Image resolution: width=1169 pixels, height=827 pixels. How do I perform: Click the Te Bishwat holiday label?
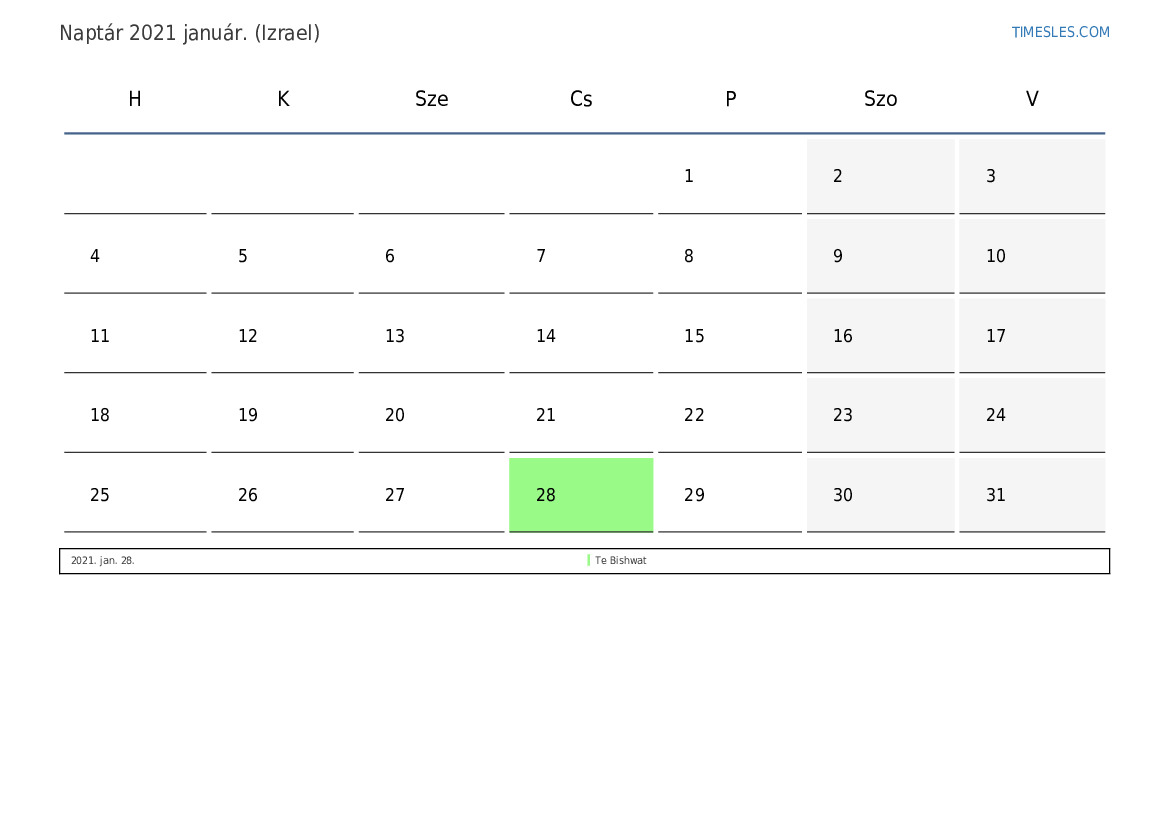[x=620, y=561]
